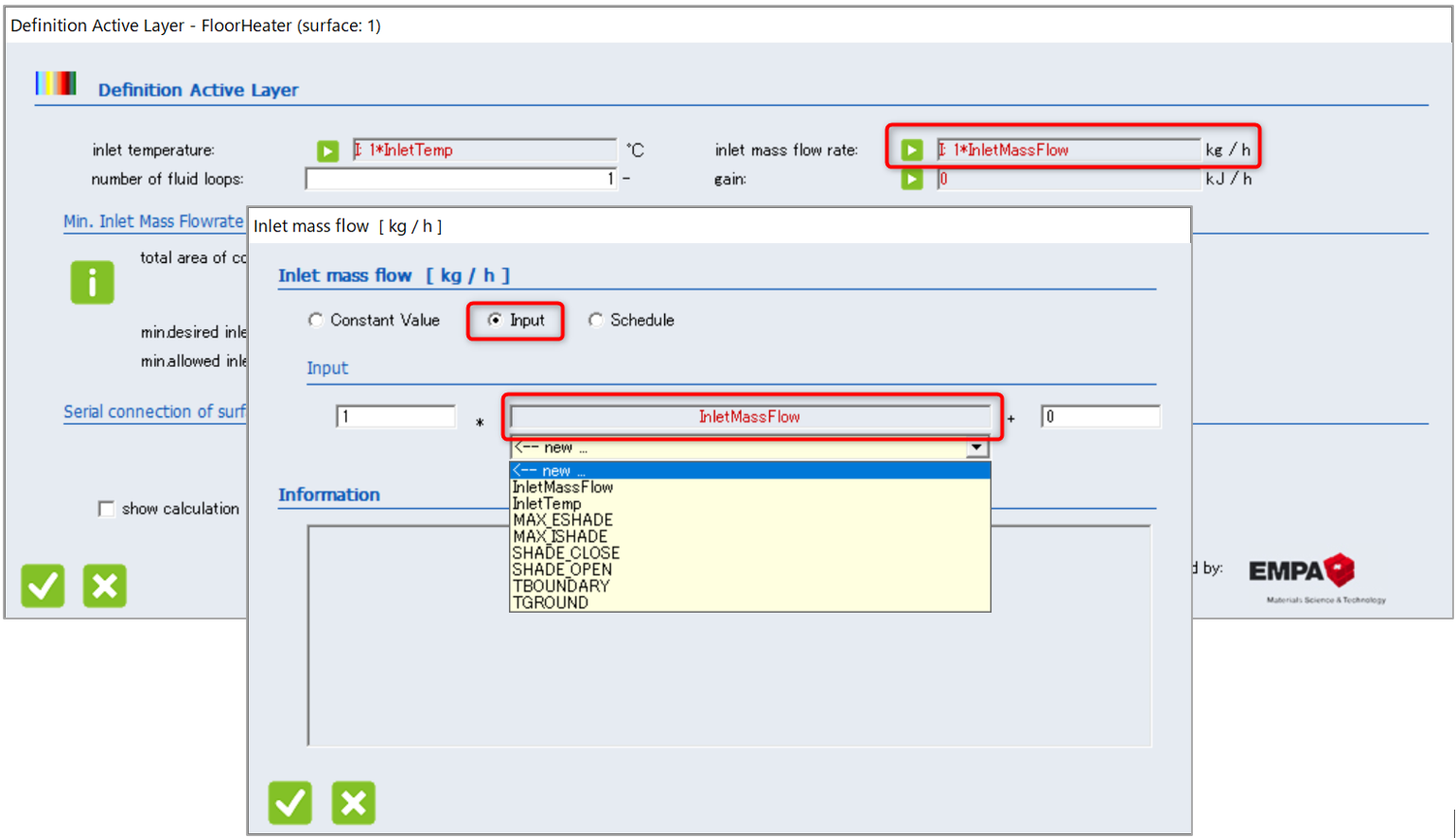Select Input radio button
The image size is (1456, 838).
pos(495,320)
